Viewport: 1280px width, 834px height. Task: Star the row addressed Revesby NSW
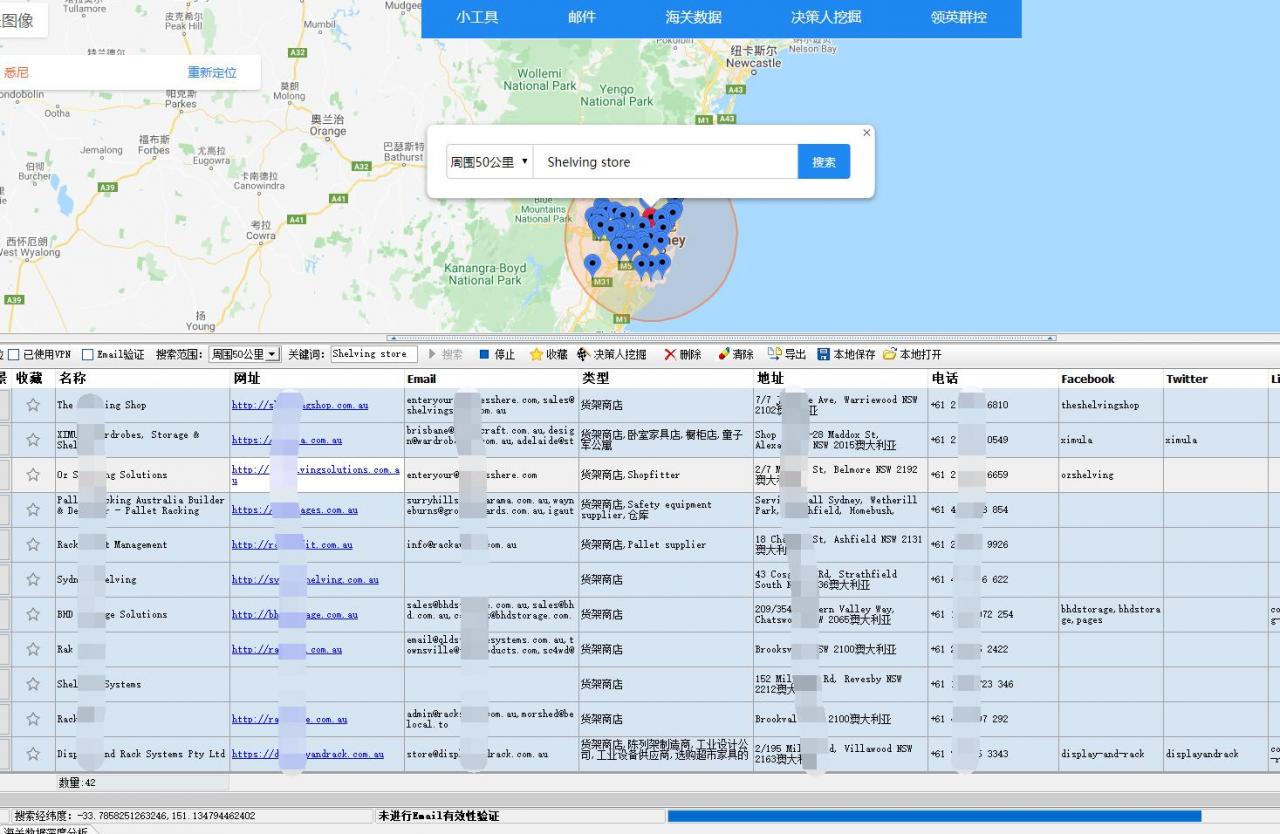click(33, 684)
